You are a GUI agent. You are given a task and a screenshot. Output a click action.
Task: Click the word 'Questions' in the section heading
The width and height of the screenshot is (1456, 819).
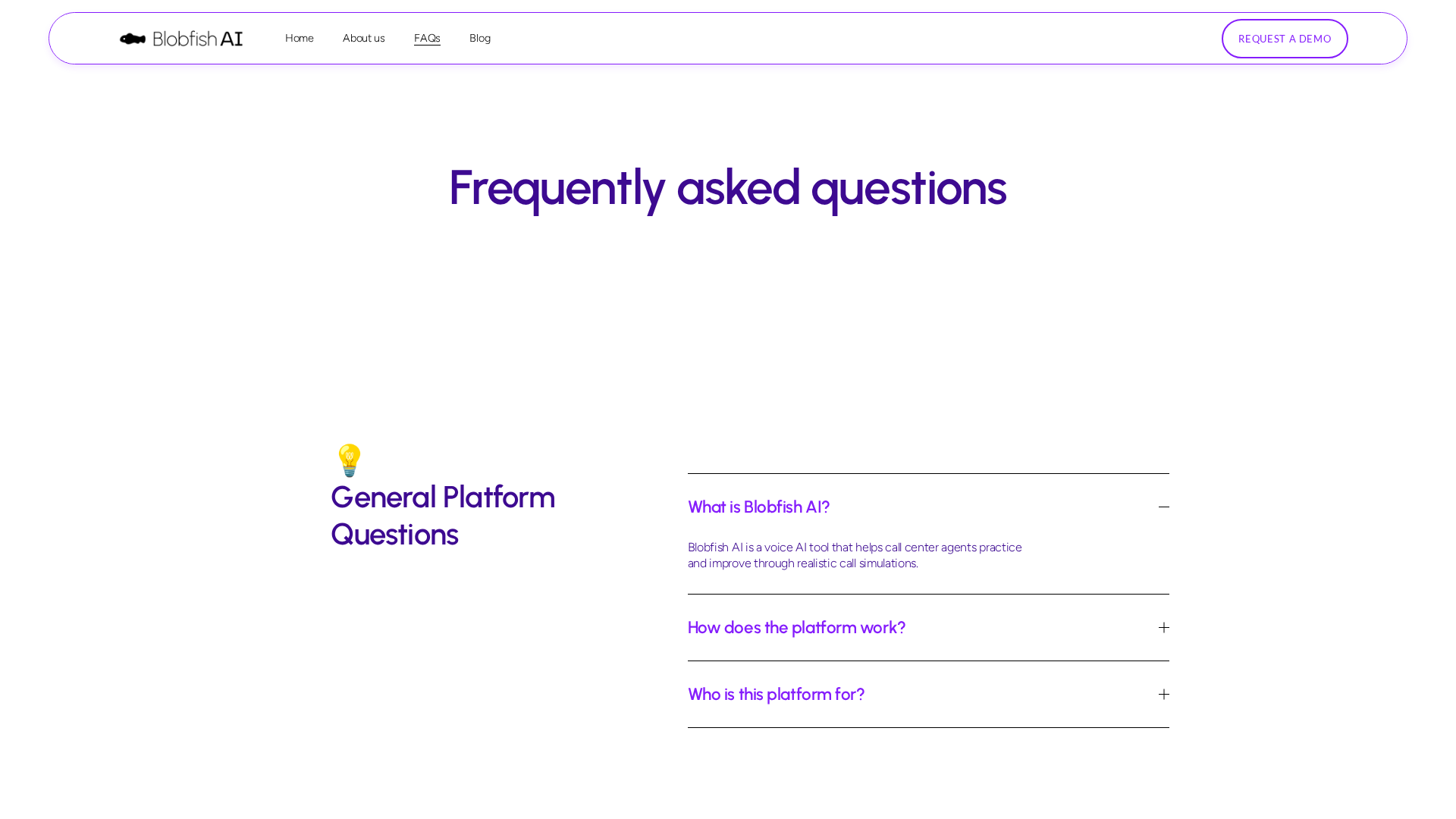click(394, 535)
